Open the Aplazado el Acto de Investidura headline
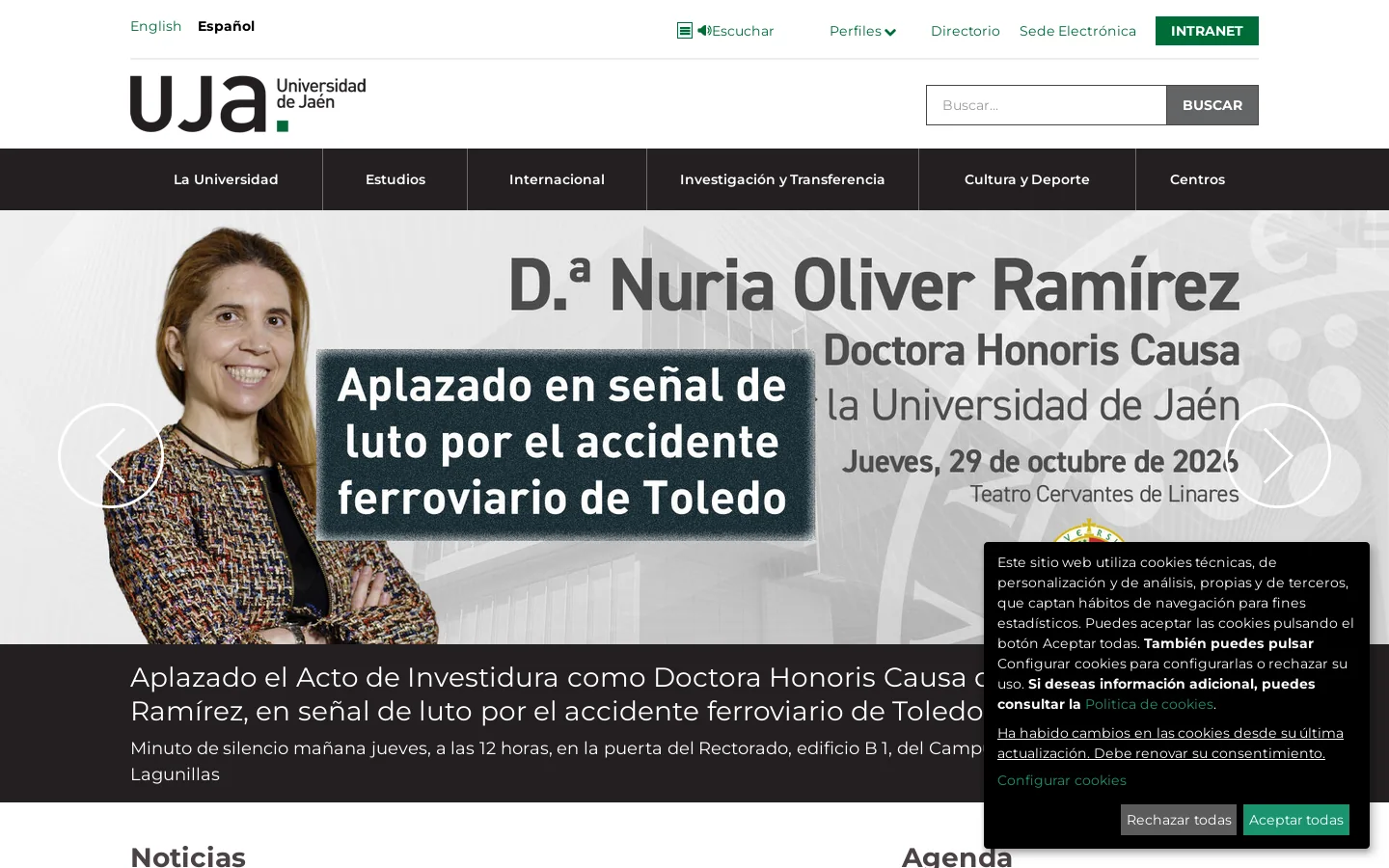 [x=557, y=694]
